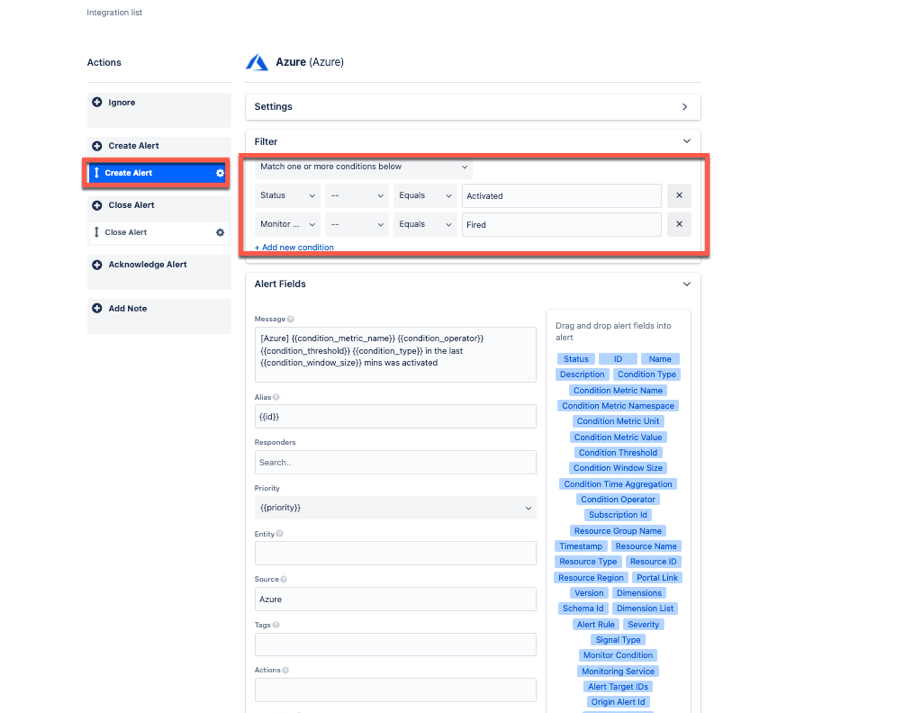Click the help icon next to Alias

[276, 397]
